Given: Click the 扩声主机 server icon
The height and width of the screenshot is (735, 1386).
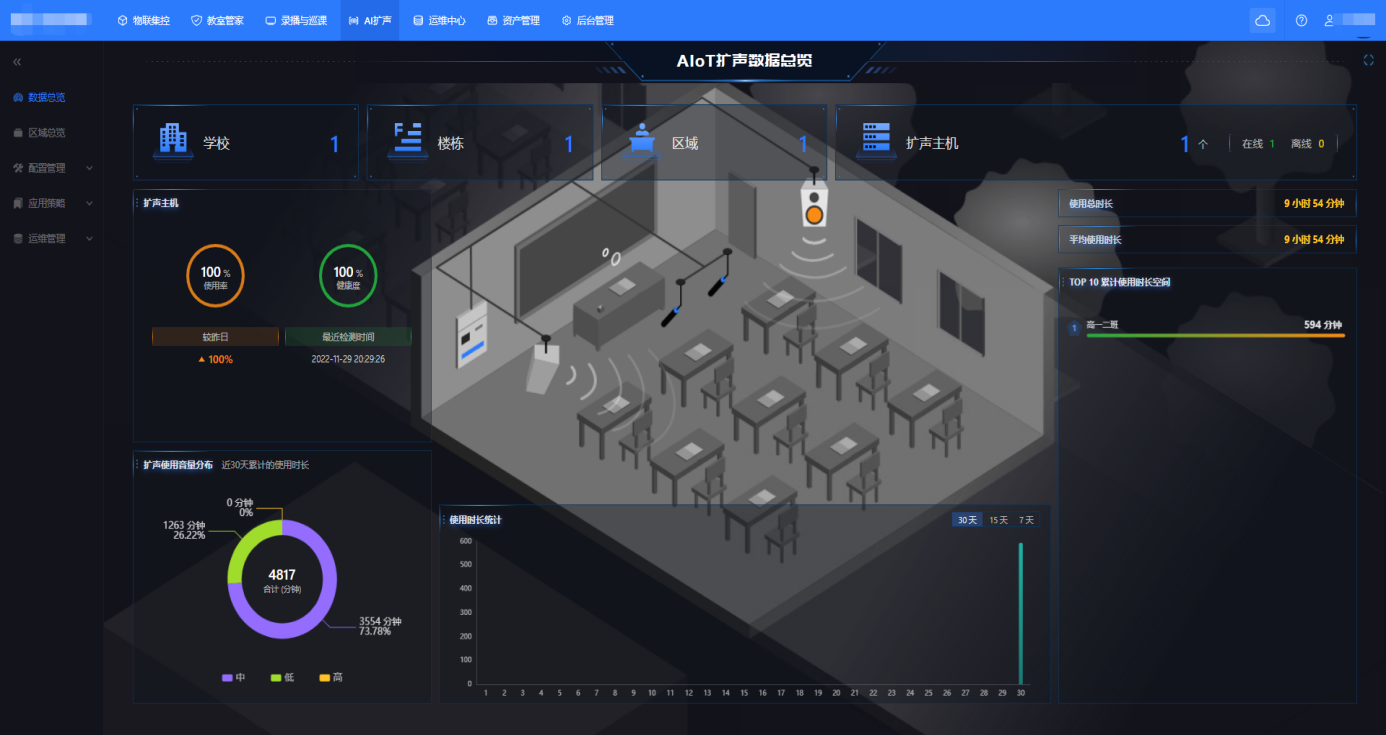Looking at the screenshot, I should point(876,142).
